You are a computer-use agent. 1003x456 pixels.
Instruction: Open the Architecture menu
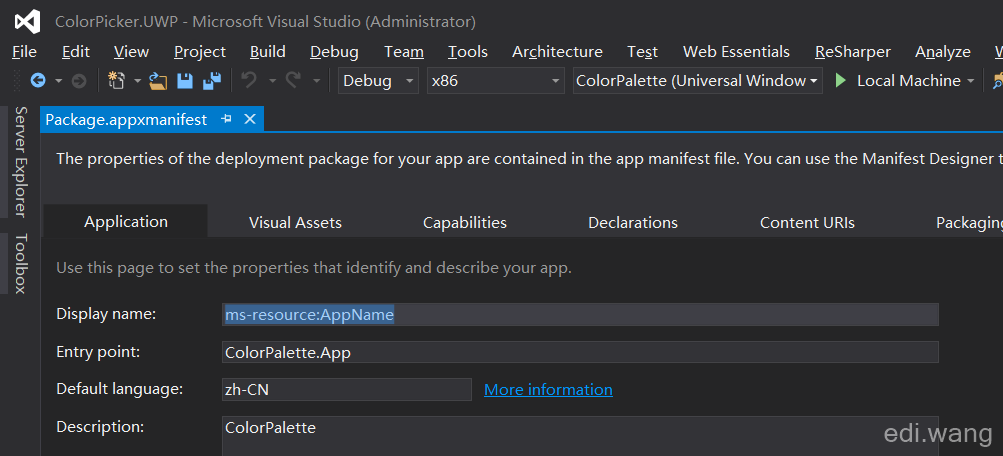point(557,52)
